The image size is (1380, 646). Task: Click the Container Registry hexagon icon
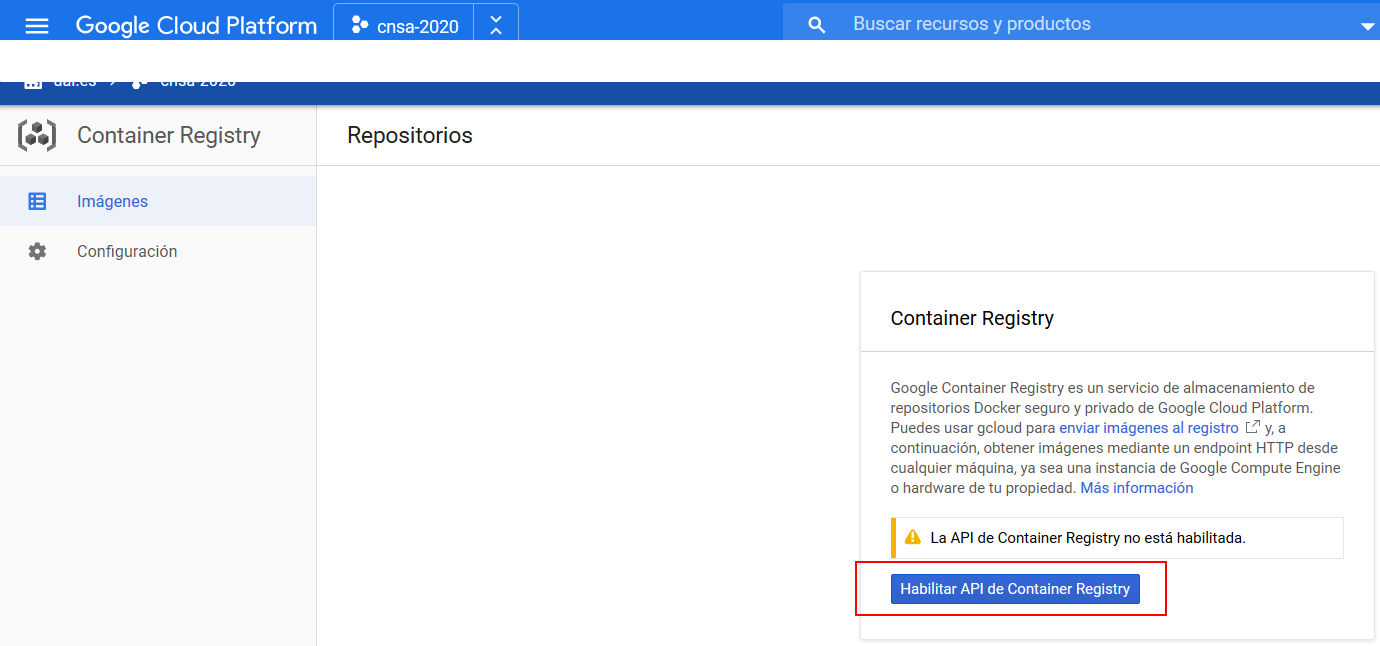coord(36,135)
